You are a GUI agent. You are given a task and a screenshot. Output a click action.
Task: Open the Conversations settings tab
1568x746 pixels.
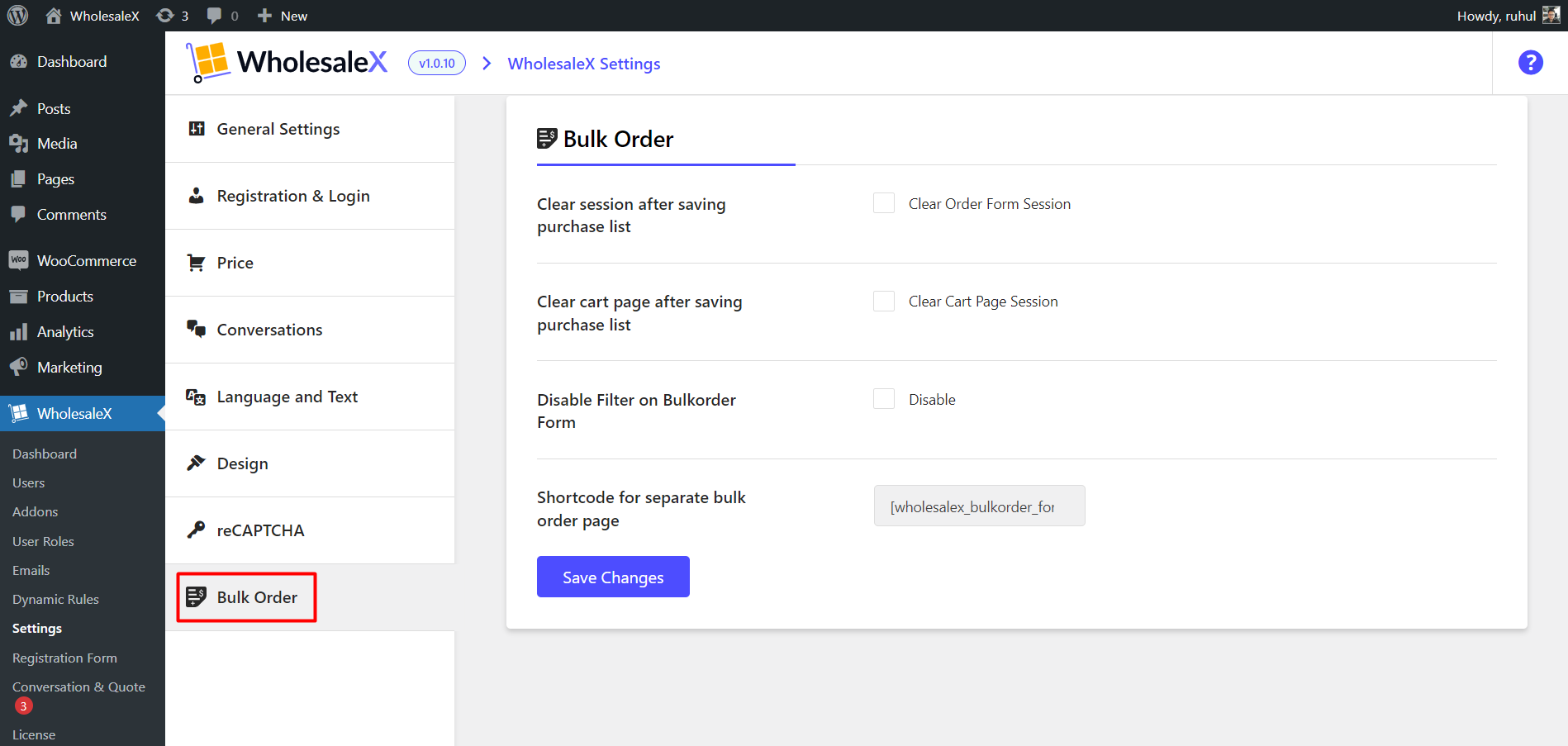point(310,330)
